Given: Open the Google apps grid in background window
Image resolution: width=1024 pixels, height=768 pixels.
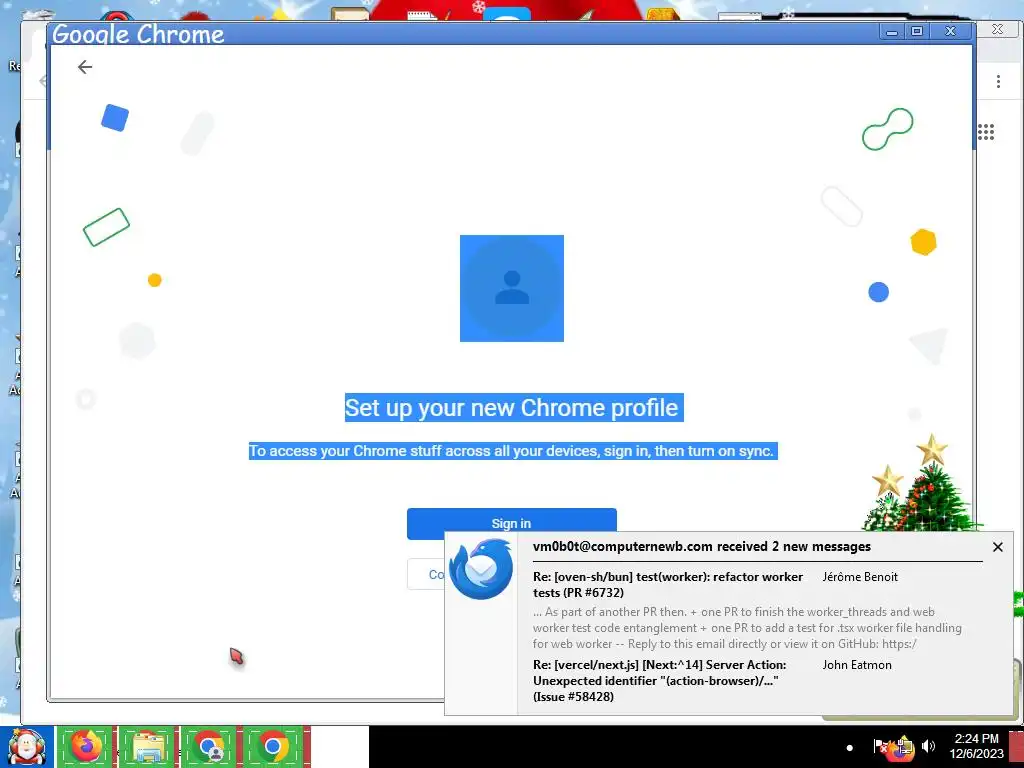Looking at the screenshot, I should pos(986,132).
